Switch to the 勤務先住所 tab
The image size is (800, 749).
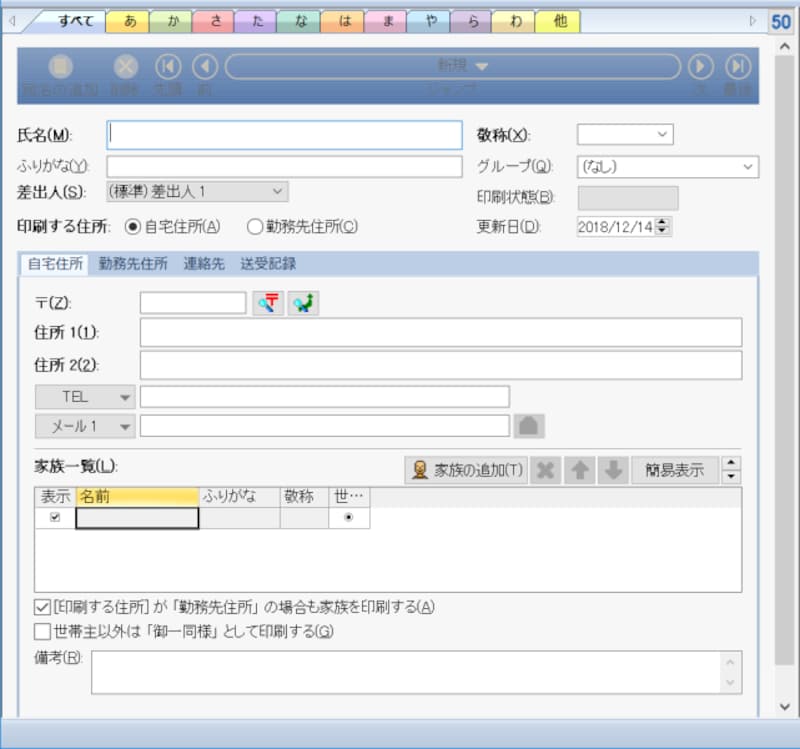pyautogui.click(x=133, y=266)
